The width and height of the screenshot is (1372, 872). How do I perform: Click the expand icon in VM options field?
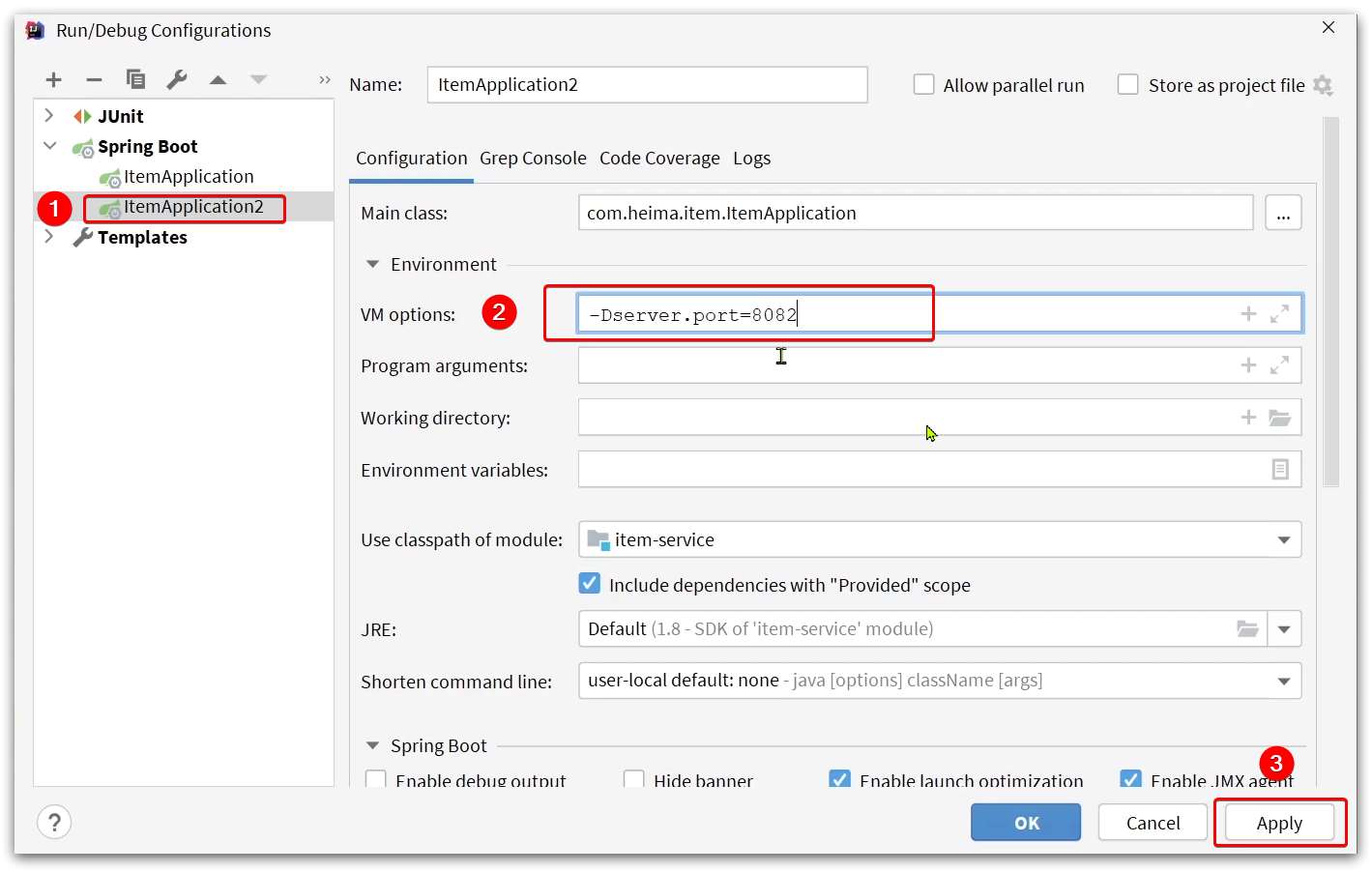coord(1279,314)
